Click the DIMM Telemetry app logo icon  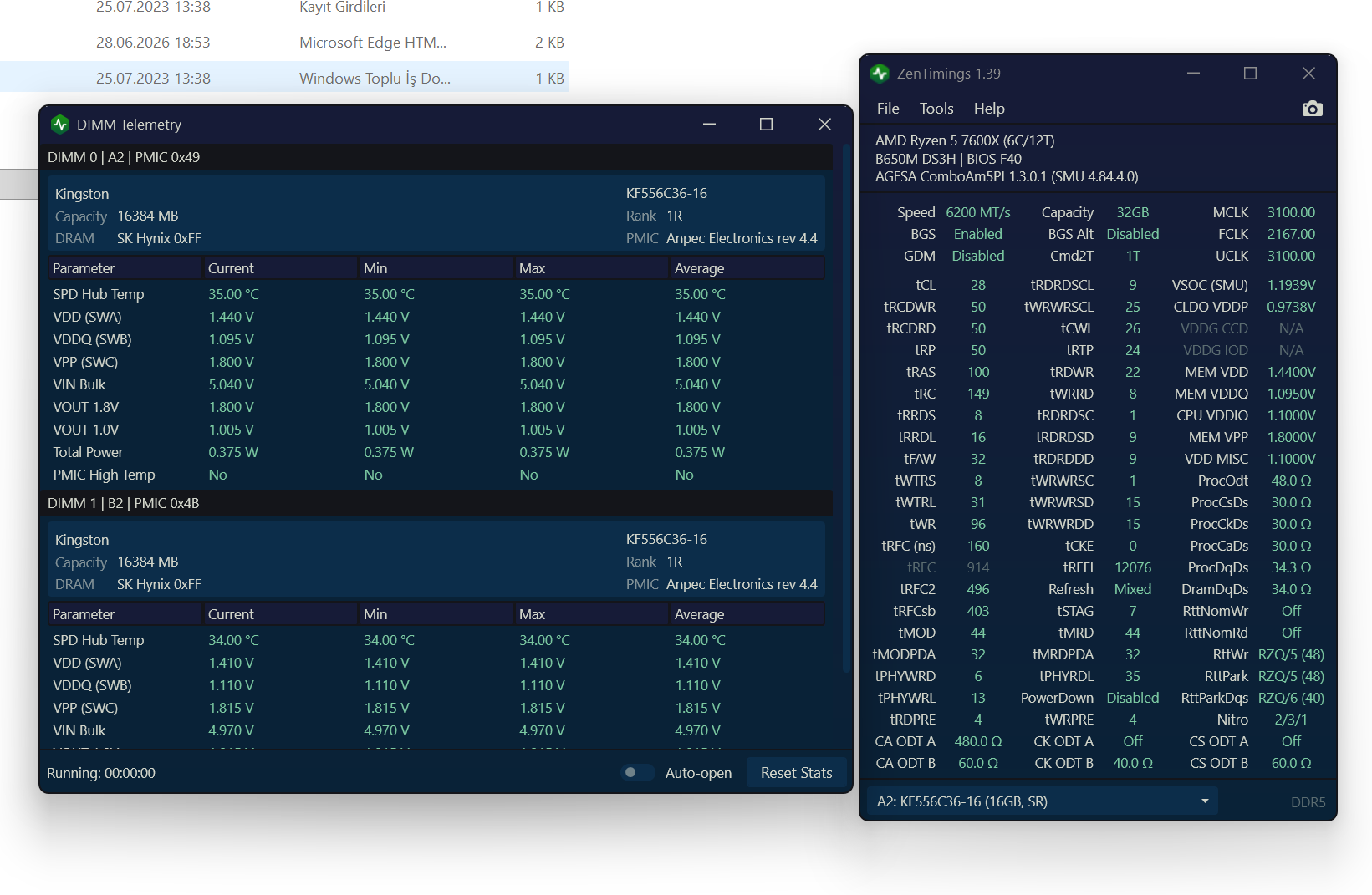tap(59, 125)
